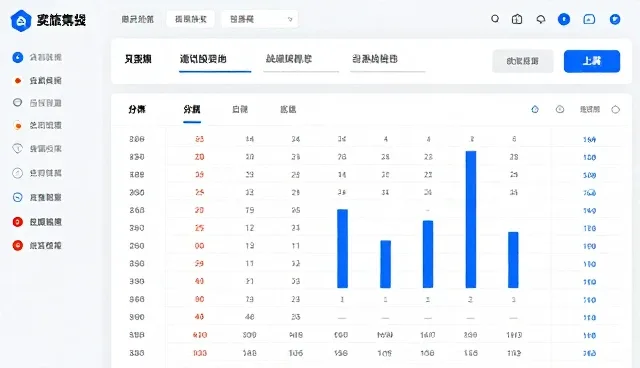Click the grey clock circle icon above table

[x=560, y=109]
